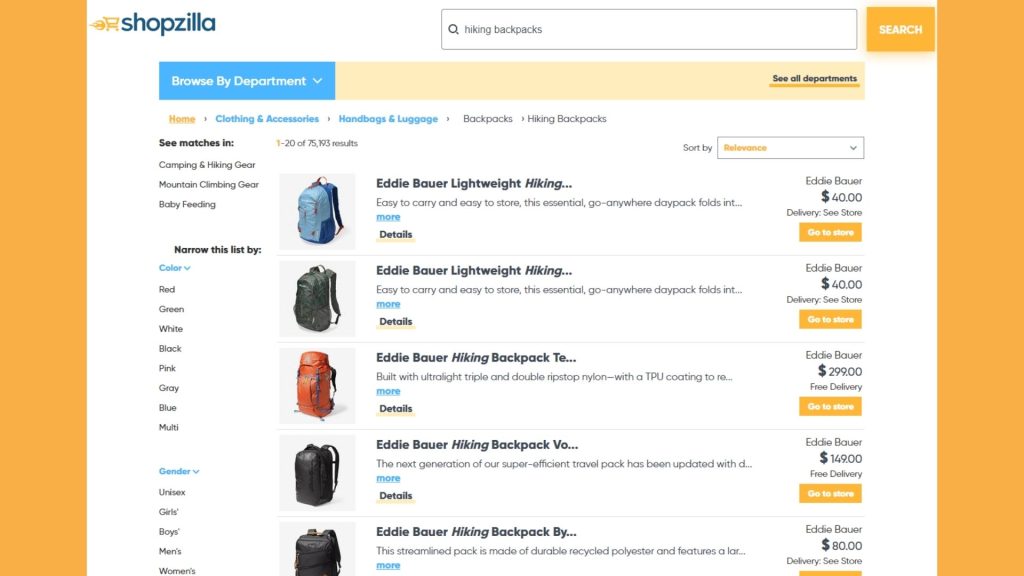Open the orange backpack thumbnail

click(x=317, y=385)
